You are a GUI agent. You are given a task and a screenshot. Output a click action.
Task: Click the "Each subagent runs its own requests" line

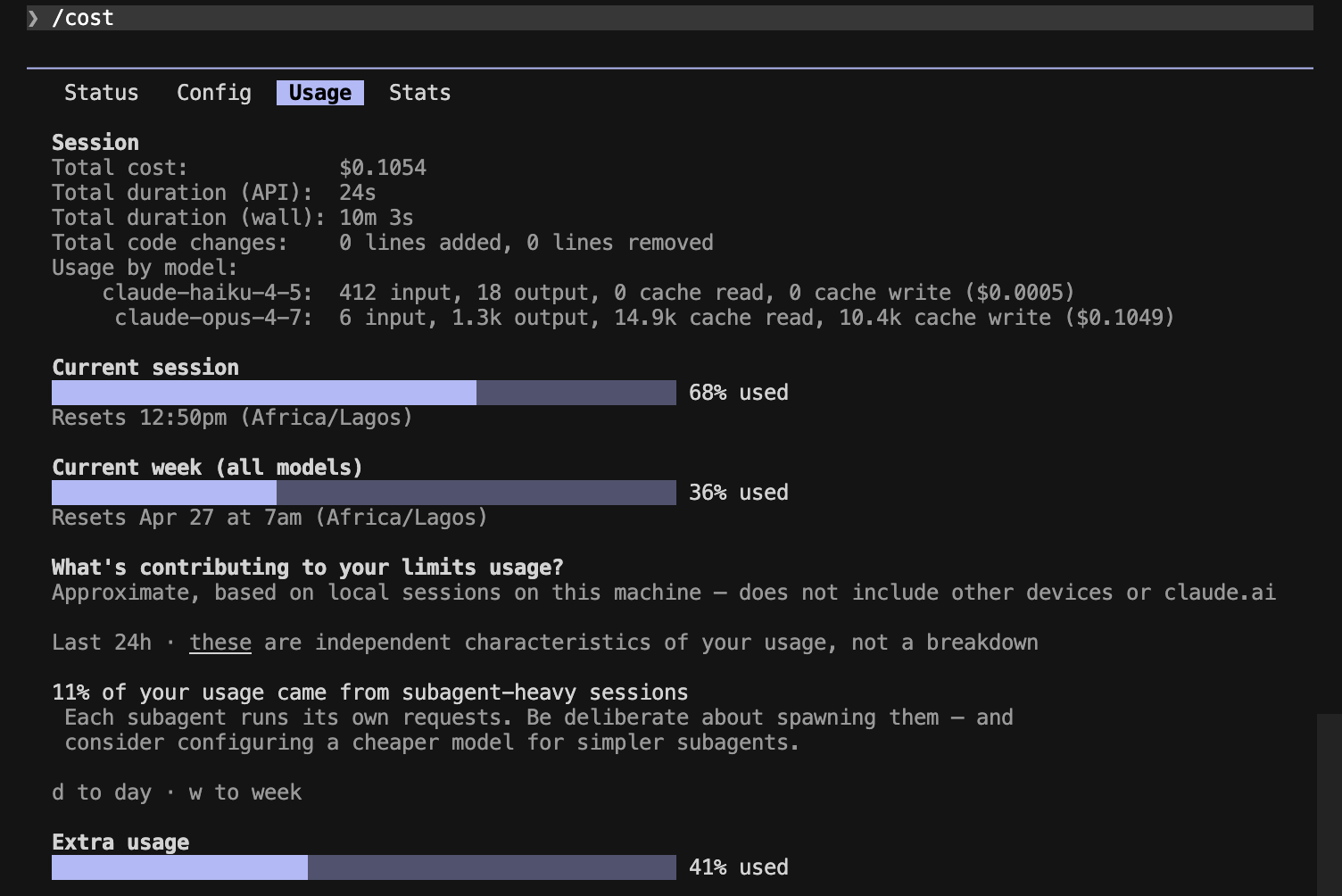click(539, 718)
